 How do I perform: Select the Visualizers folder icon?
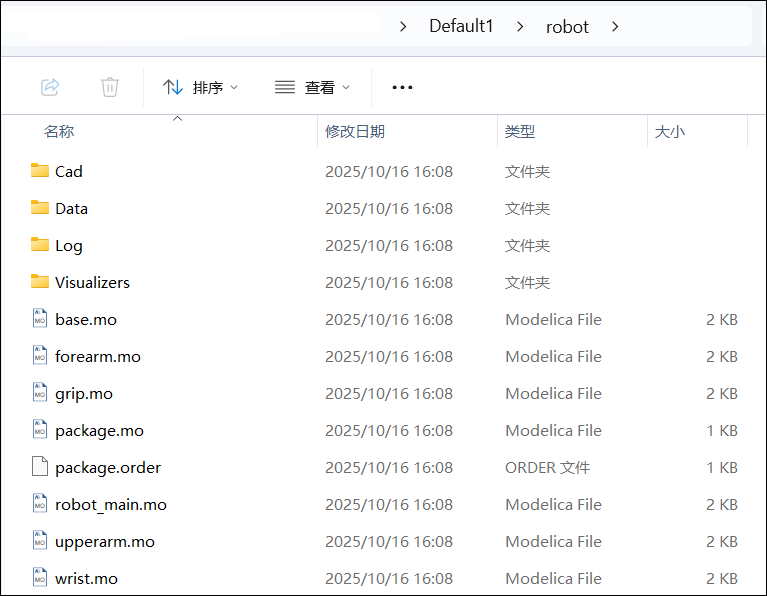tap(40, 281)
